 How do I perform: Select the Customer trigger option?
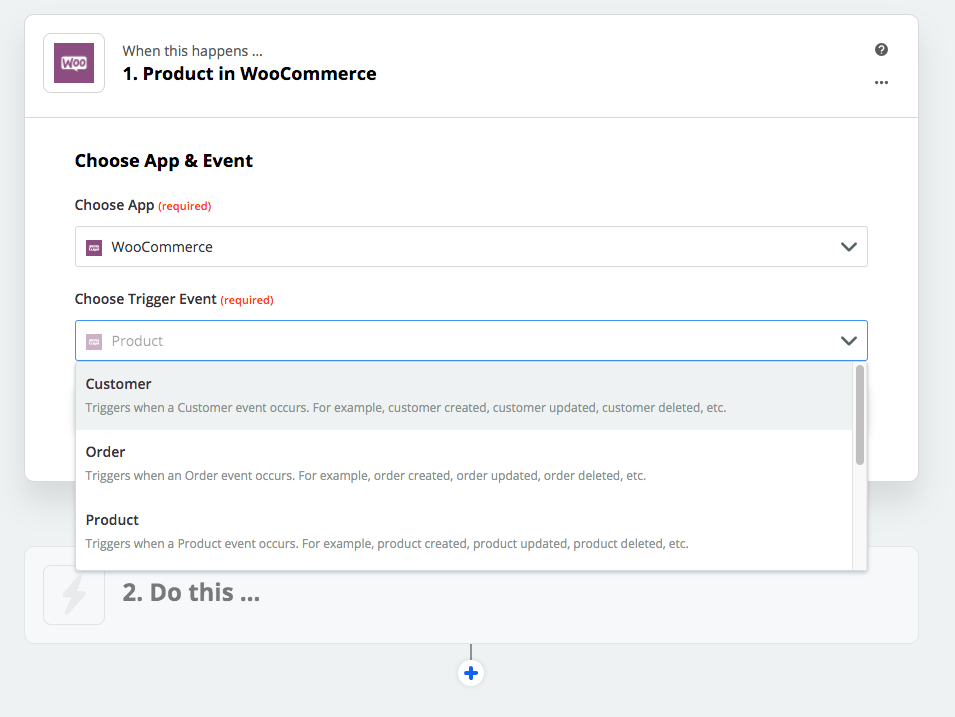(x=463, y=396)
